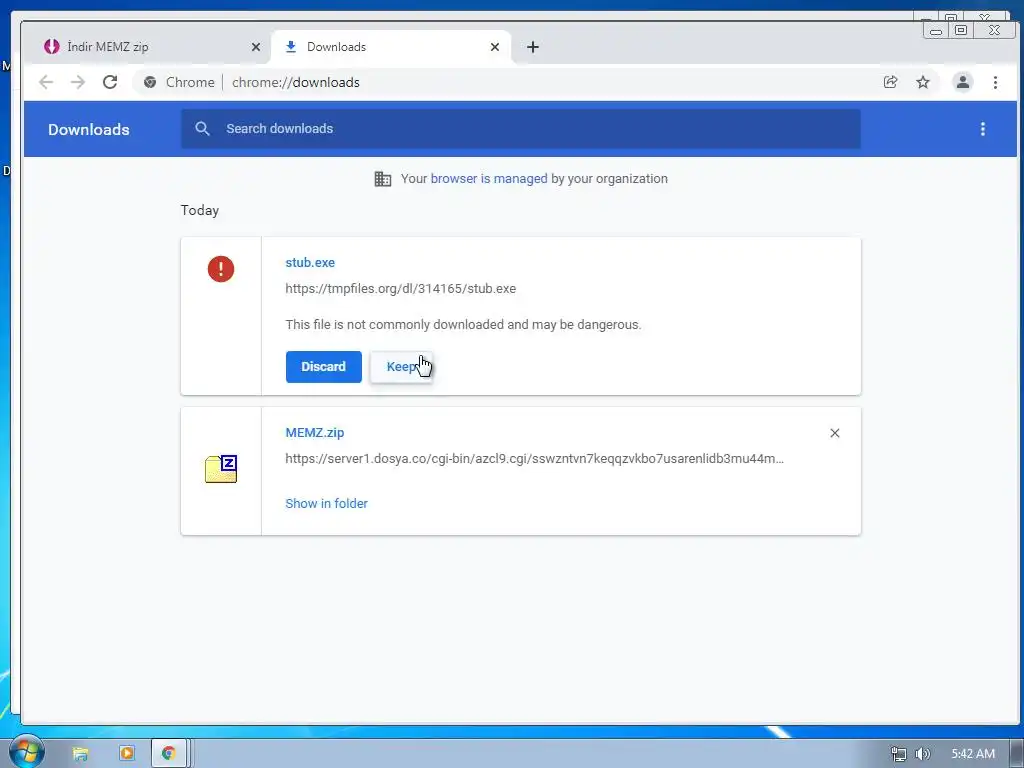
Task: Click the red warning icon for stub.exe
Action: tap(221, 269)
